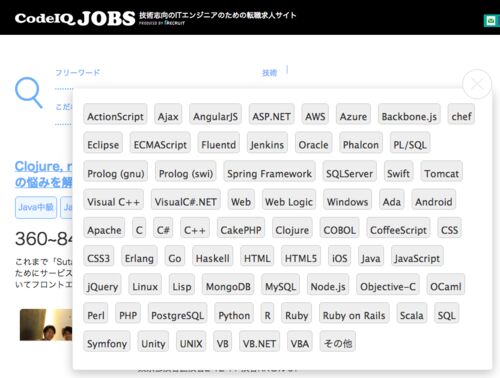This screenshot has width=500, height=378.
Task: Pick the PL/SQL tag
Action: [x=410, y=142]
